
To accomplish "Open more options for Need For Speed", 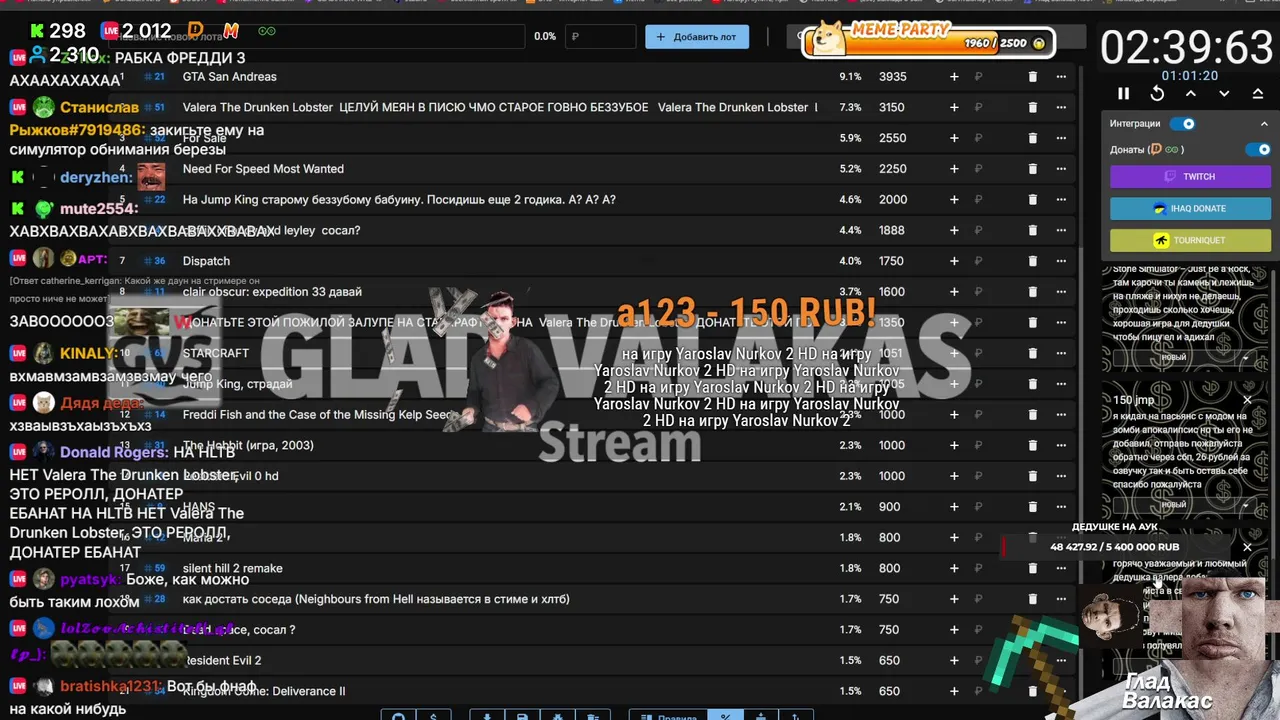I will click(x=1061, y=169).
